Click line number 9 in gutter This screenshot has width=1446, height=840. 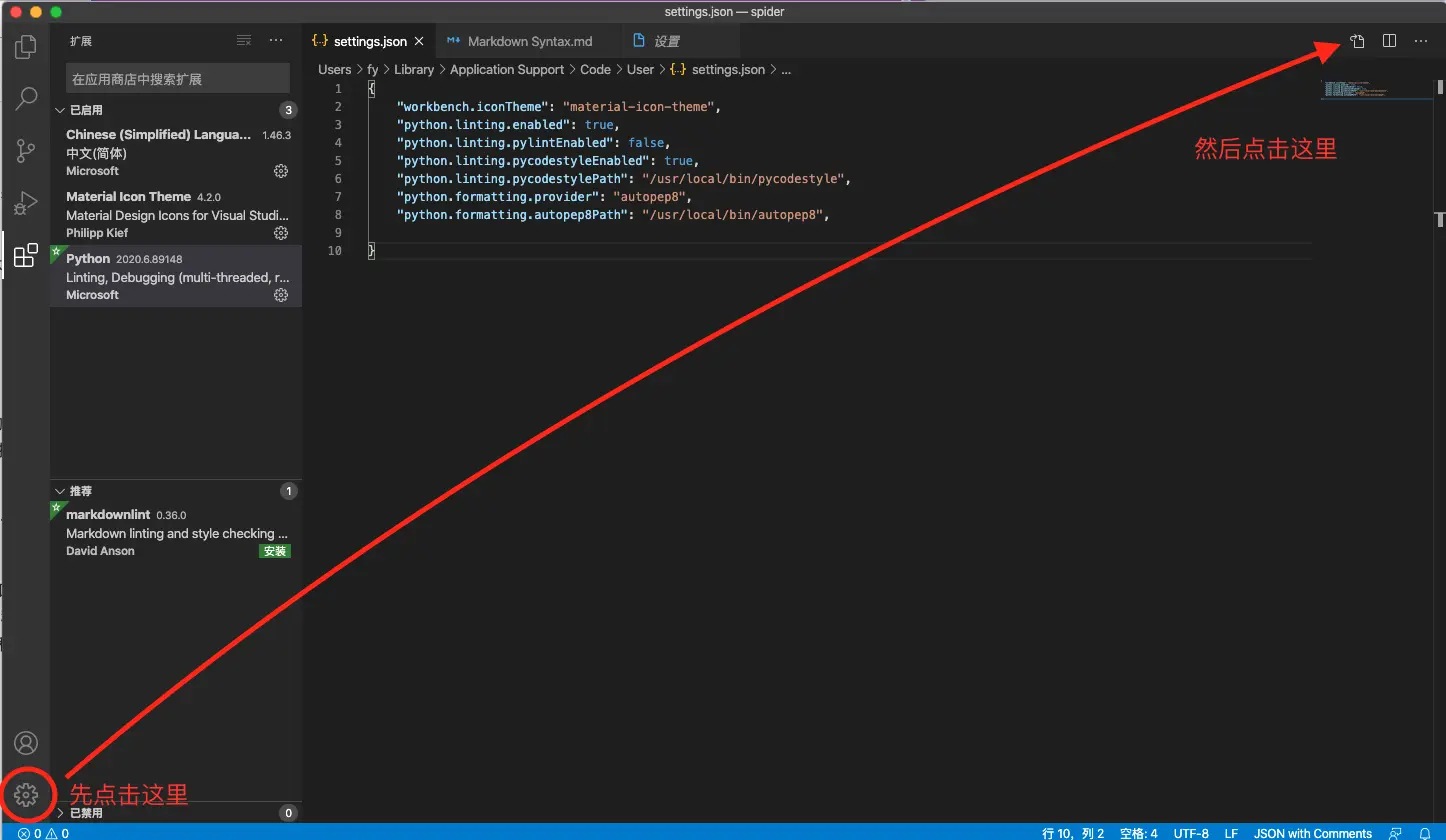click(x=338, y=233)
